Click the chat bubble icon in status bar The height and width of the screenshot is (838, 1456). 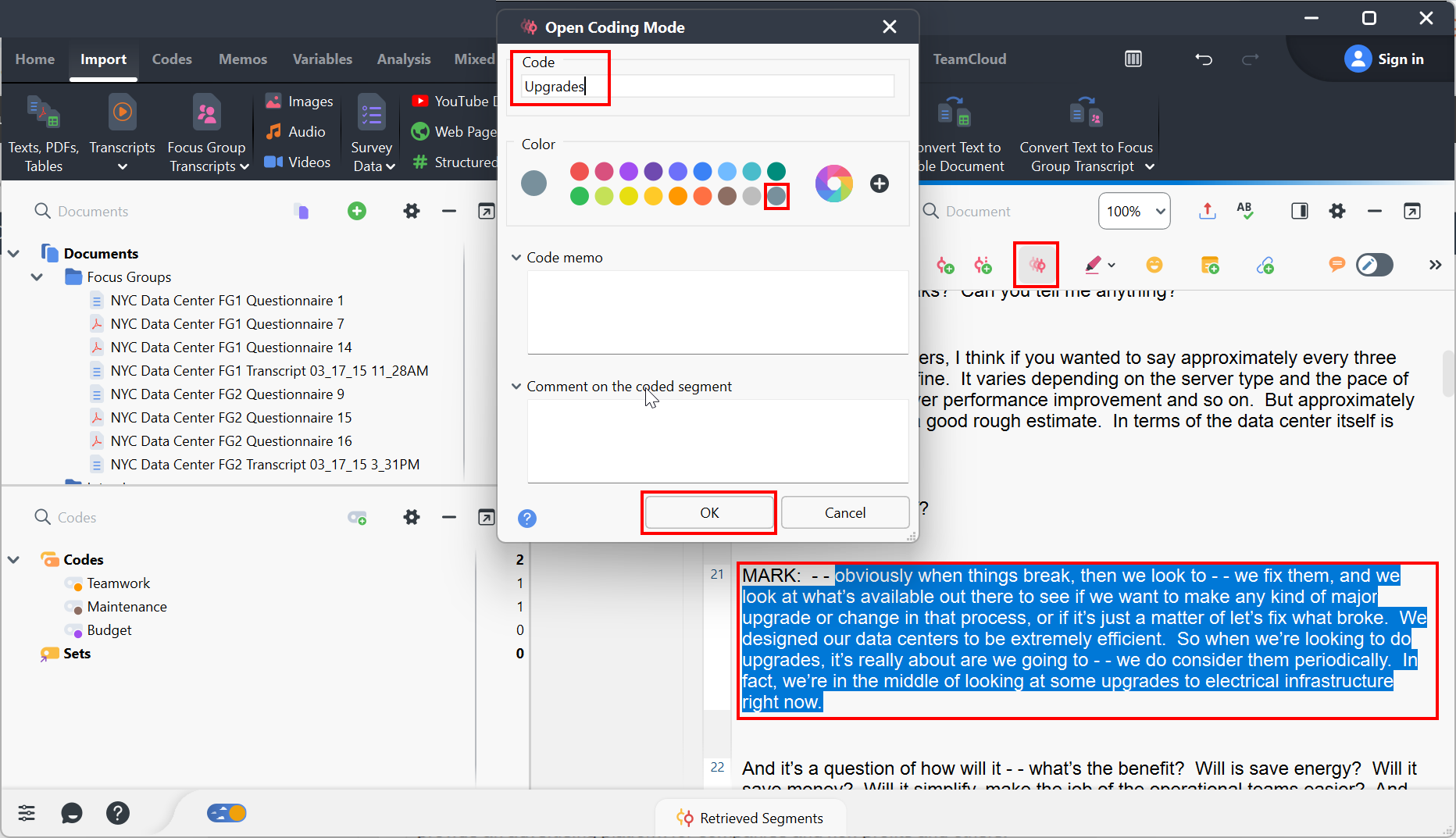72,813
